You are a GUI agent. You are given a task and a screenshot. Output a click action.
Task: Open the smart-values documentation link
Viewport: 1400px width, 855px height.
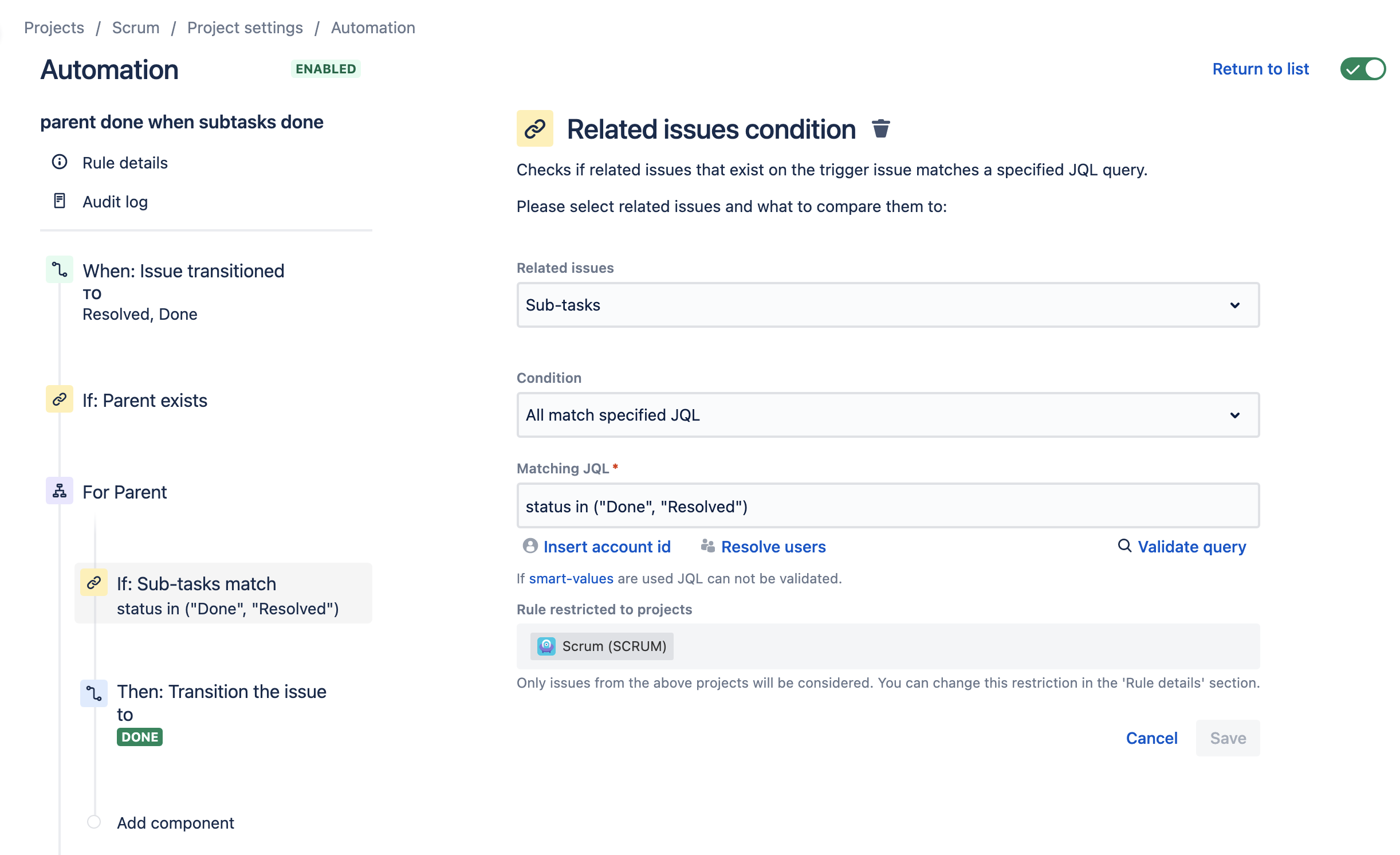571,578
